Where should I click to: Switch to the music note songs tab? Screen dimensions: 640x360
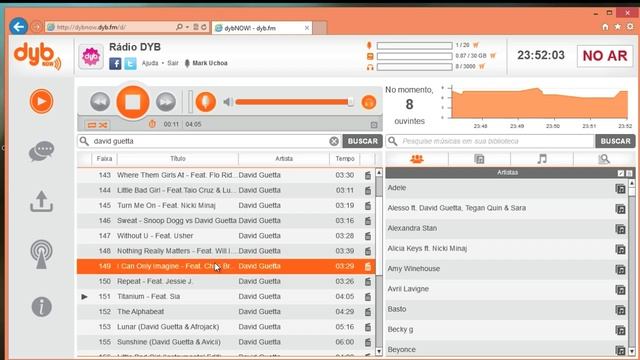tap(542, 159)
